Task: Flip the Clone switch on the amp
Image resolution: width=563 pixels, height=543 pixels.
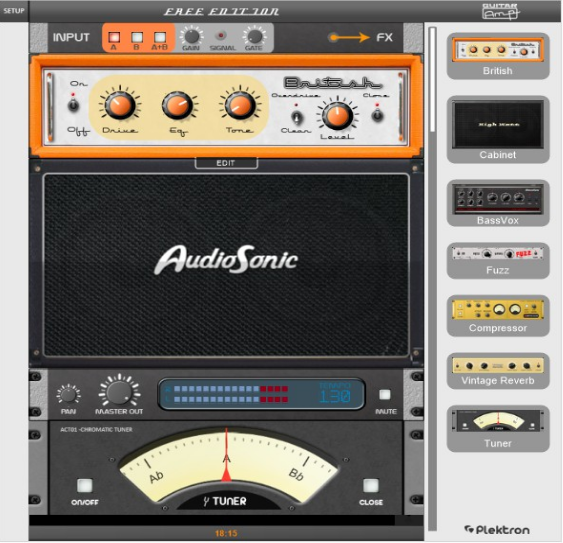Action: (378, 115)
